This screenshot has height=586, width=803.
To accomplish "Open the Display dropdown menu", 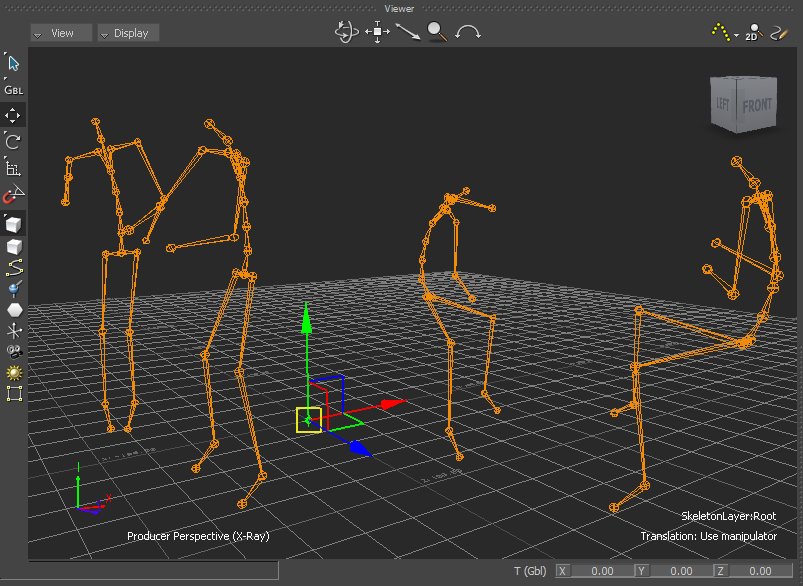I will point(128,33).
